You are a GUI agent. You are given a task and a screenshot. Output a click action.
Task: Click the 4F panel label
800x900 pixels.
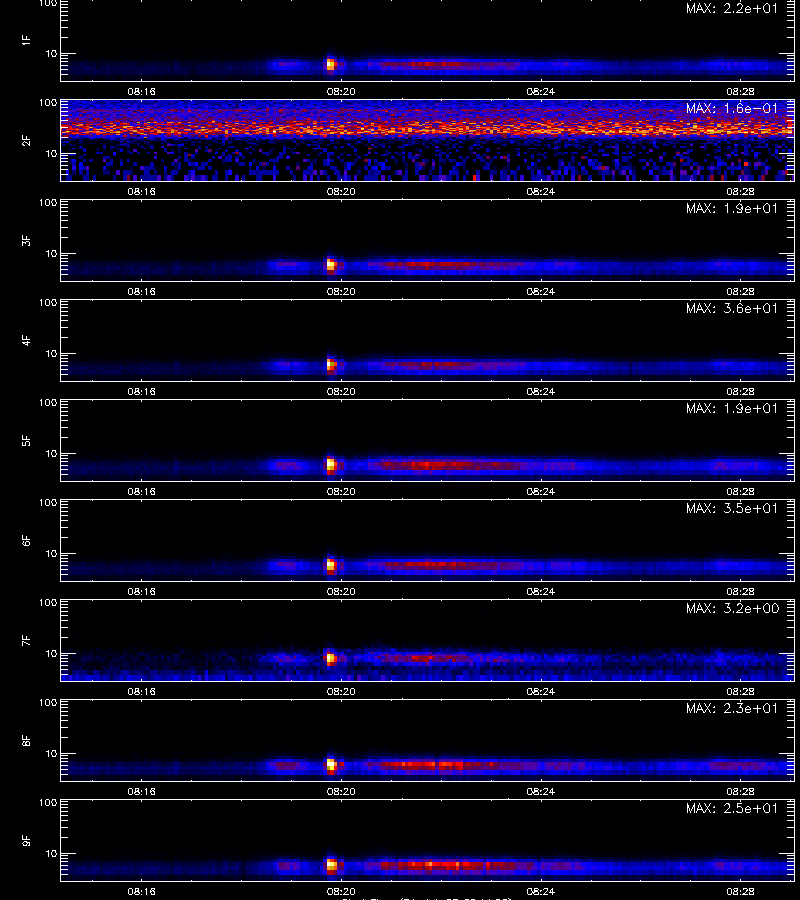(26, 340)
